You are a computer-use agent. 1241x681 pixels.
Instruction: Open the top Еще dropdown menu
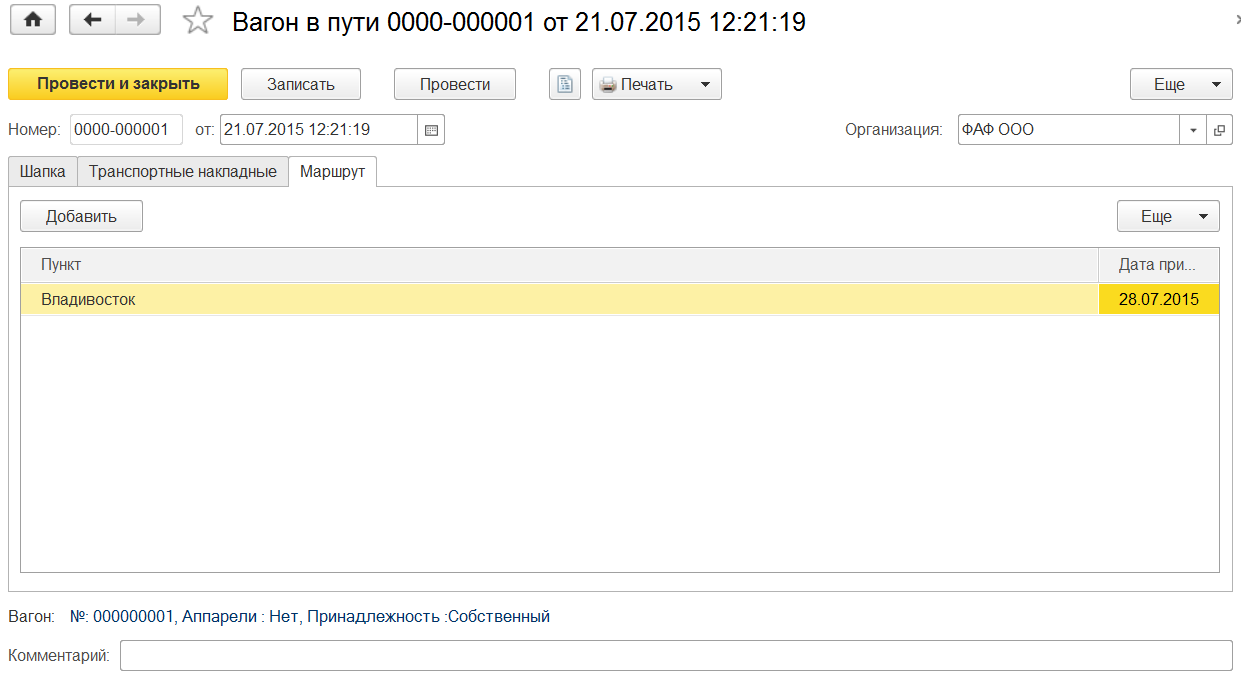click(1181, 85)
